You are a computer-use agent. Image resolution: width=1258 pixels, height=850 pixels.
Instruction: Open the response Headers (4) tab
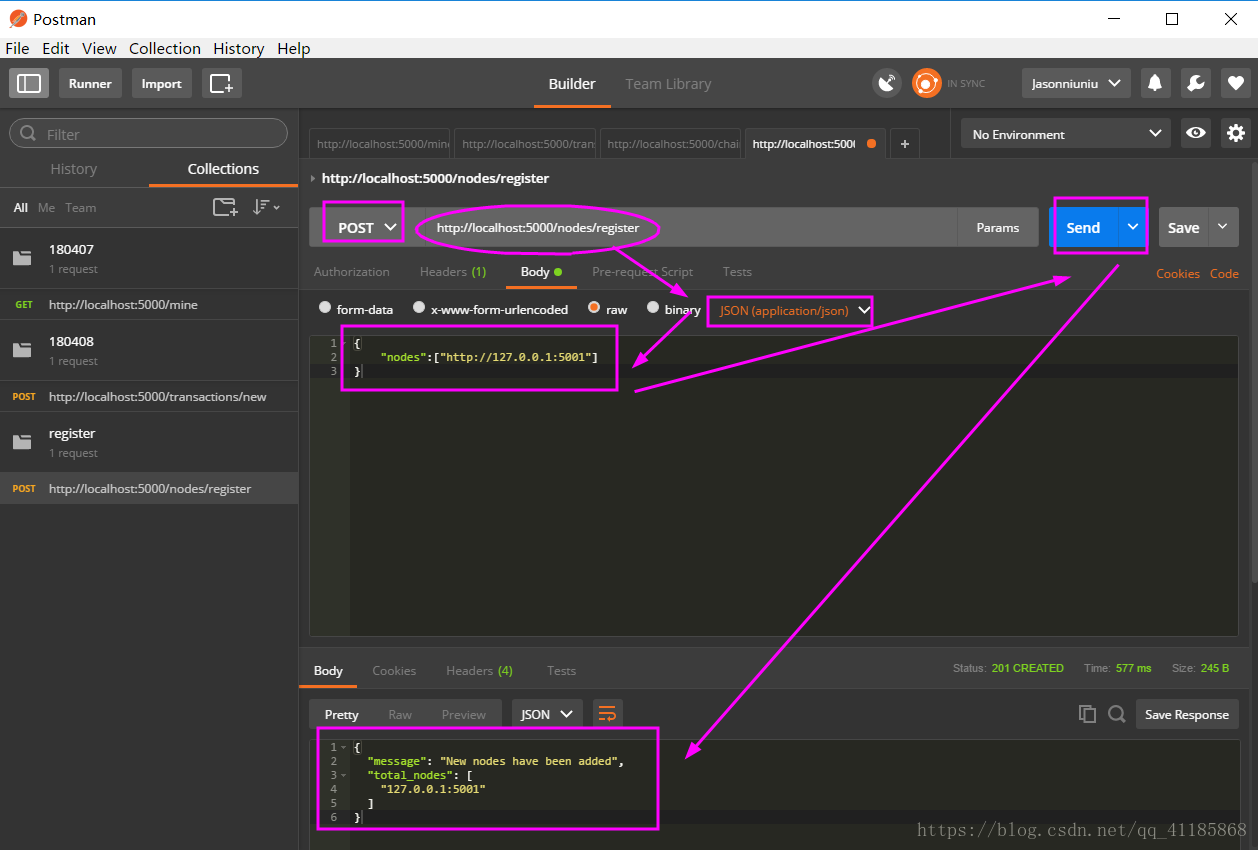tap(479, 671)
